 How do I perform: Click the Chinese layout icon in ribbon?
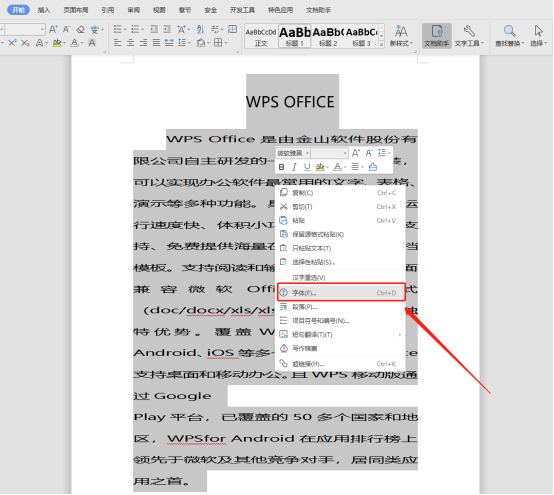click(x=181, y=29)
